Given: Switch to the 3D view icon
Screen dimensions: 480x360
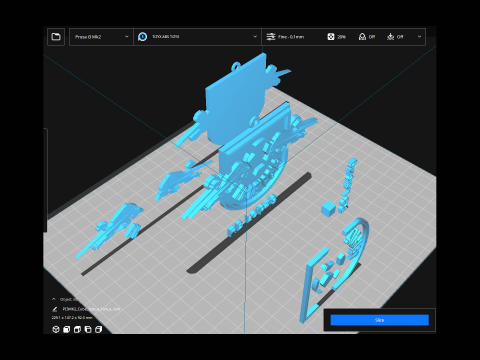Looking at the screenshot, I should tap(56, 329).
